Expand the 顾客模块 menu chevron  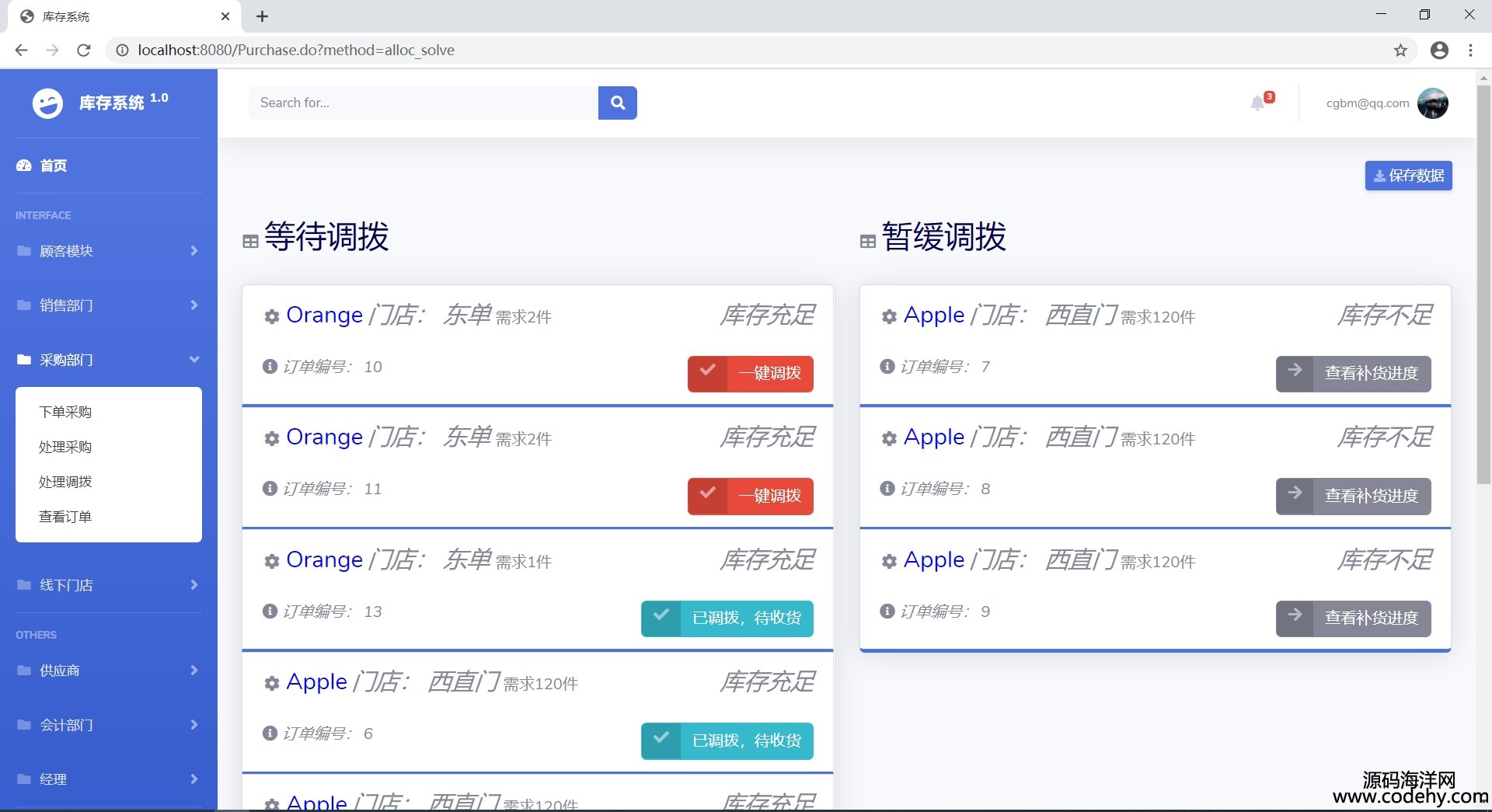click(193, 251)
